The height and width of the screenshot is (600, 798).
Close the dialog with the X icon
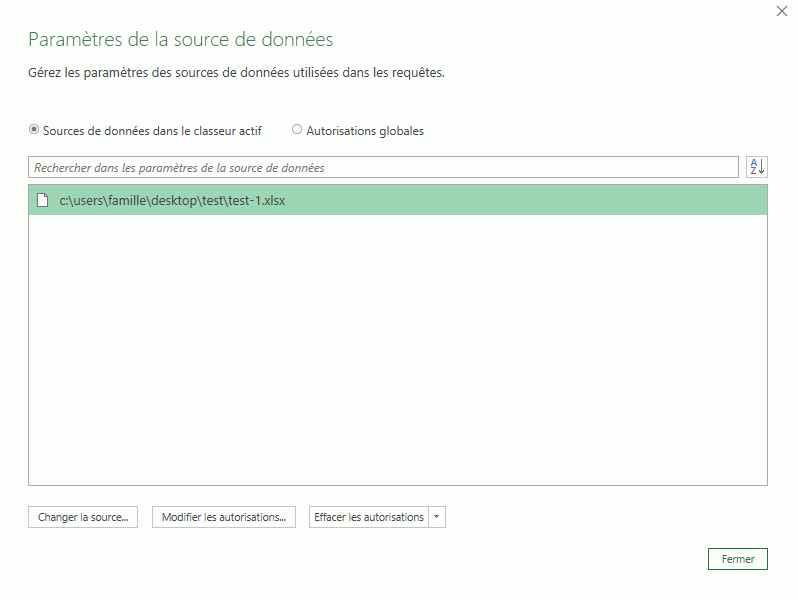pos(781,11)
